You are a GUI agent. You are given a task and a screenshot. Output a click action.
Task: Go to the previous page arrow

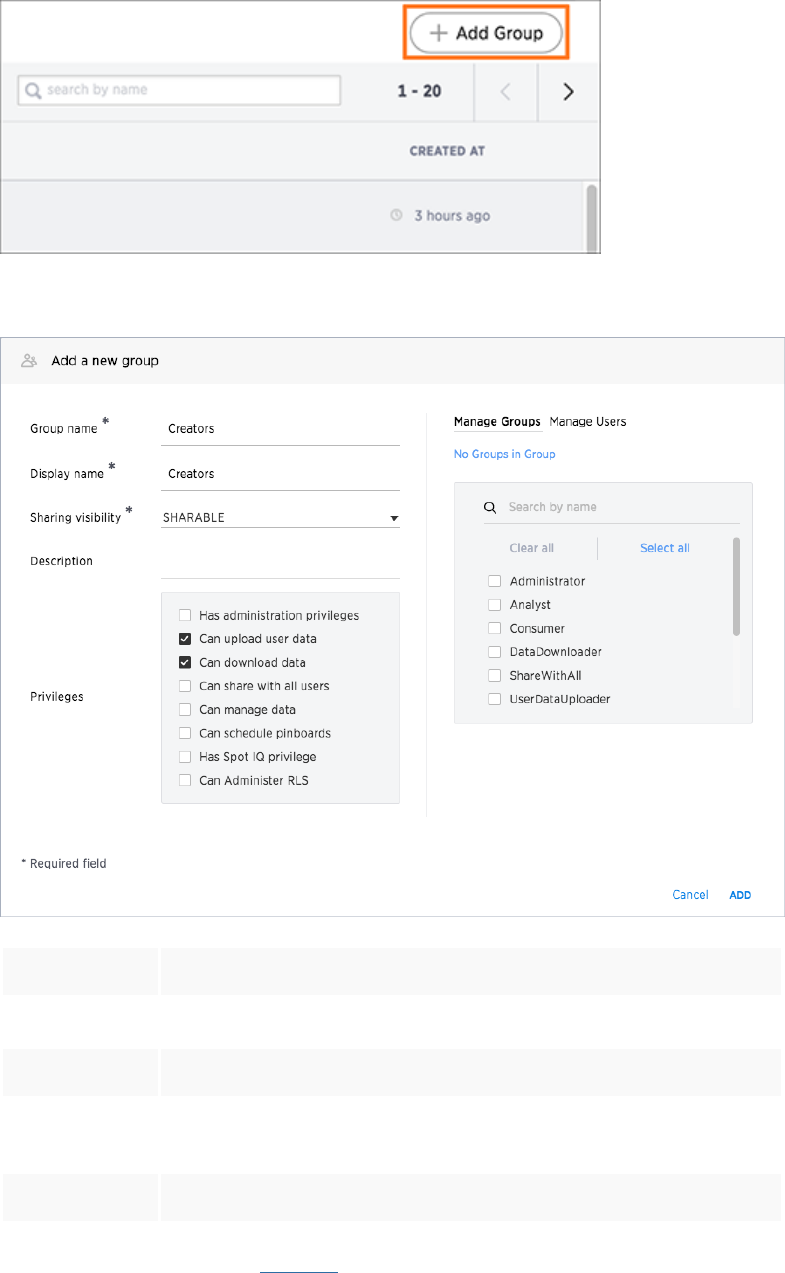(506, 91)
